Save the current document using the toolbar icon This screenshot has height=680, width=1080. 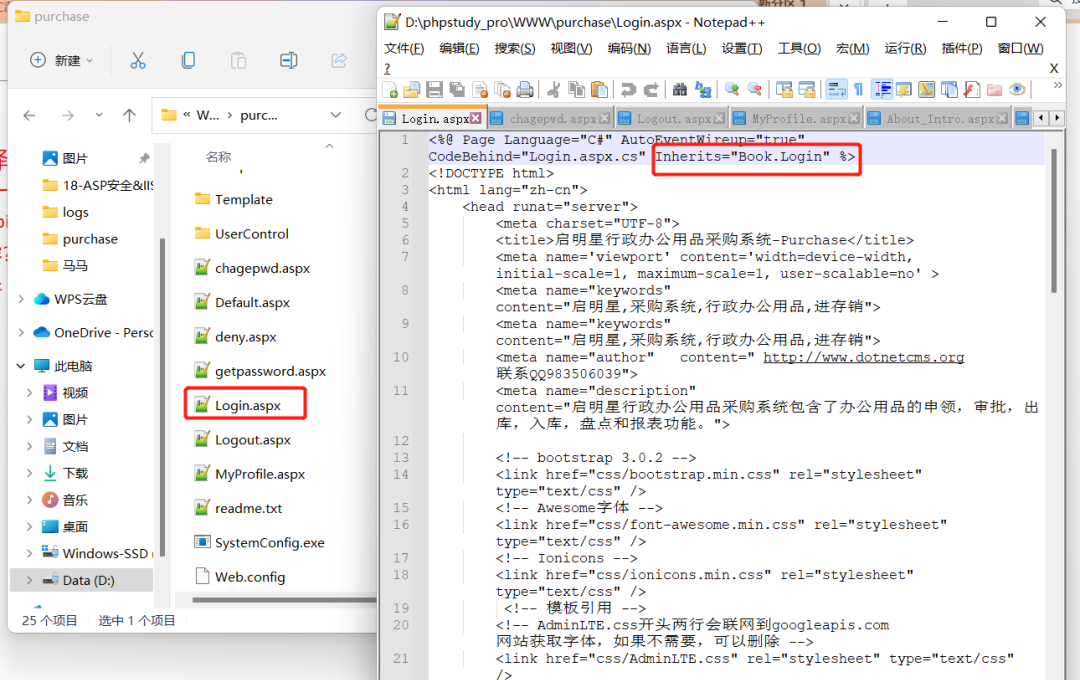coord(434,90)
